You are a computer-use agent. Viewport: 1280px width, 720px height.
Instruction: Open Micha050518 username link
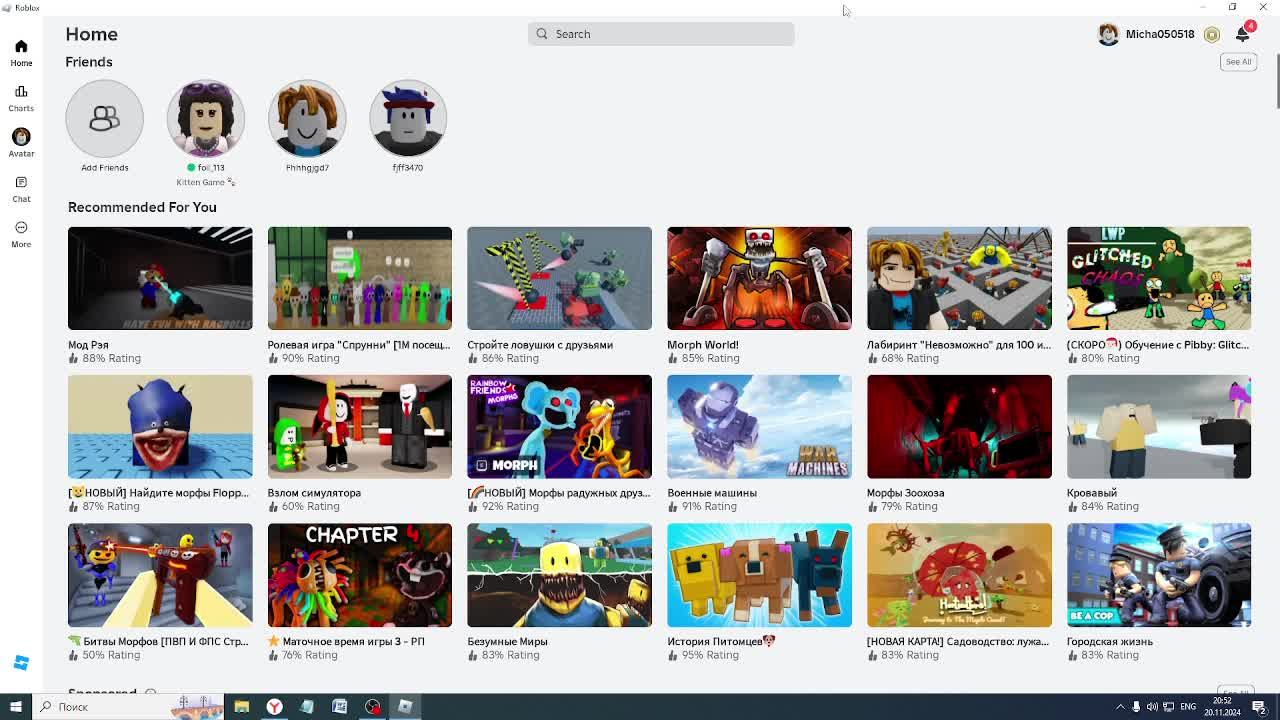pyautogui.click(x=1160, y=34)
